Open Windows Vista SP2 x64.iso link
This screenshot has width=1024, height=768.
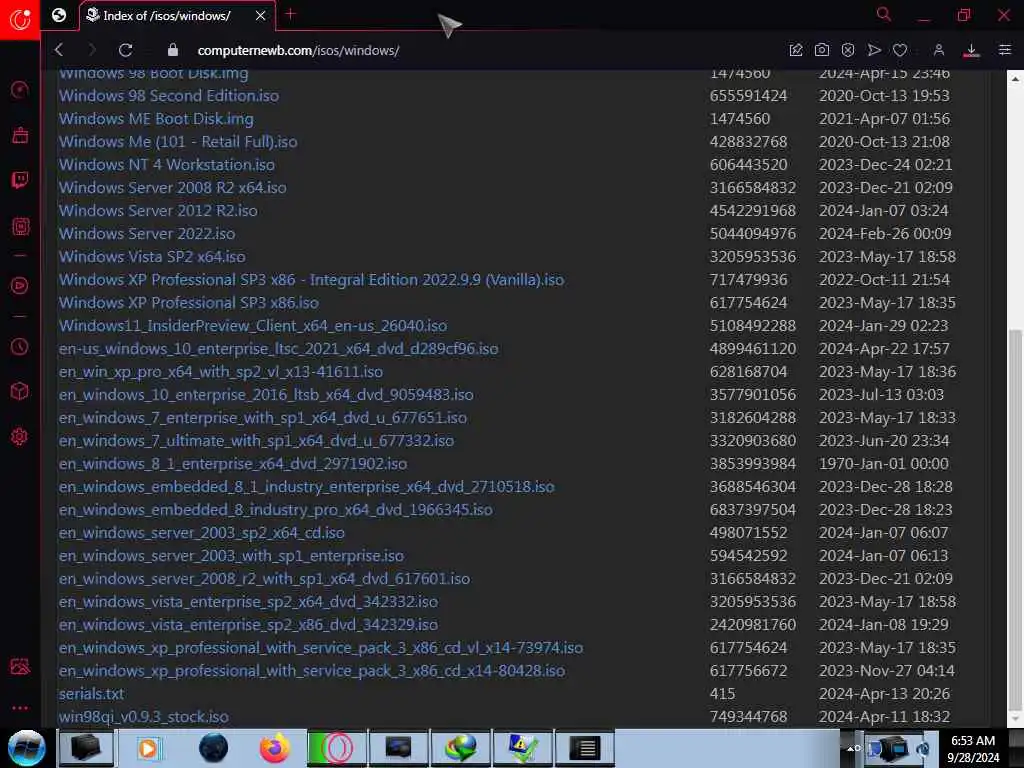(152, 257)
